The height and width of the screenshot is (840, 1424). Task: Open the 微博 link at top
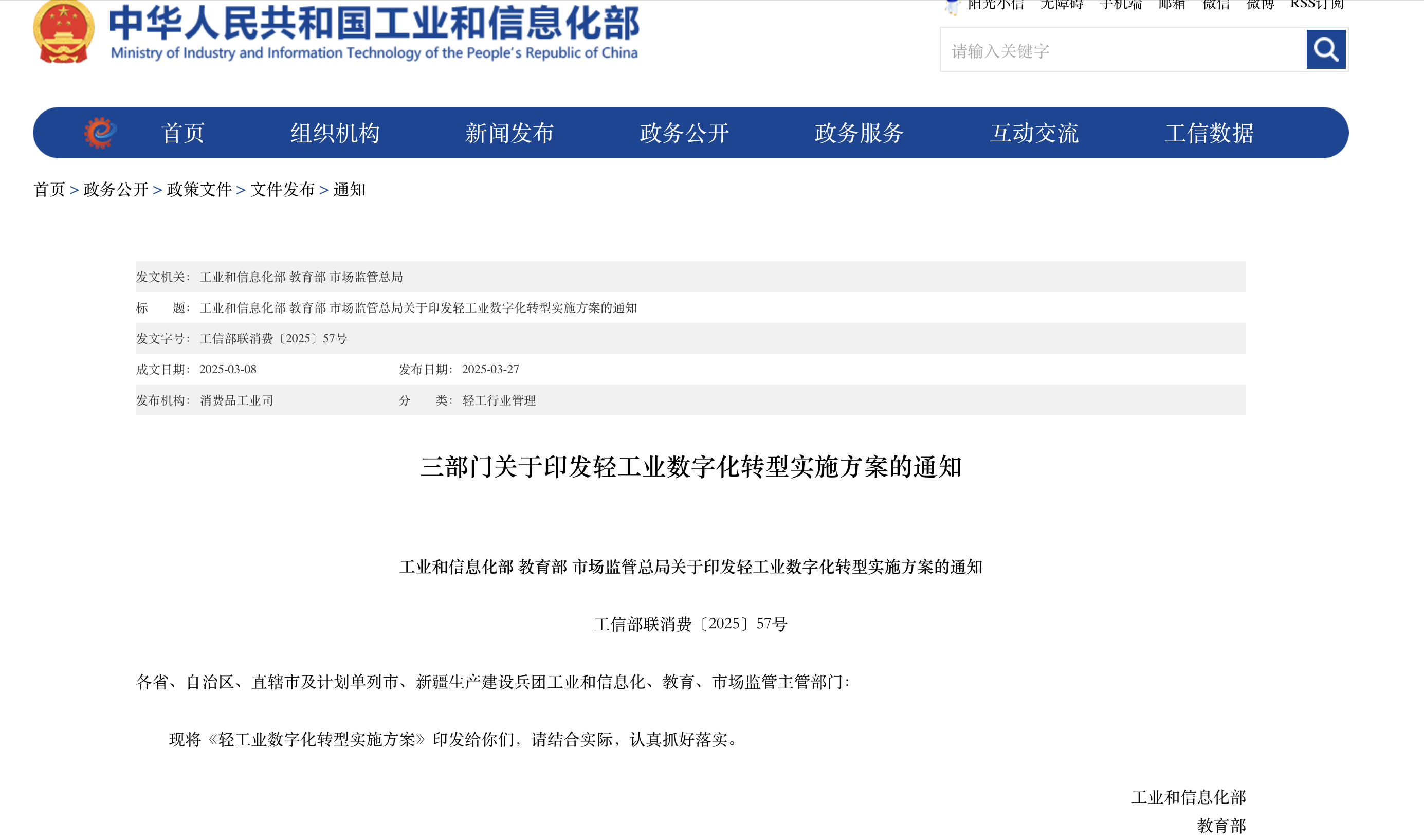pyautogui.click(x=1261, y=5)
